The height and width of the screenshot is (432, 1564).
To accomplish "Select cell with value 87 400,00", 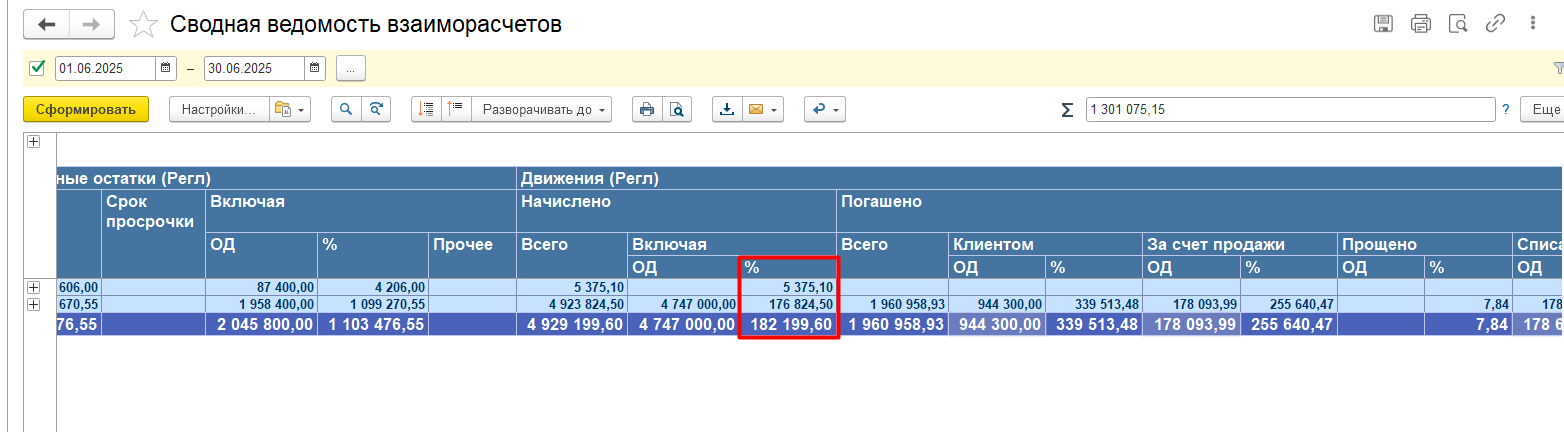I will (261, 287).
